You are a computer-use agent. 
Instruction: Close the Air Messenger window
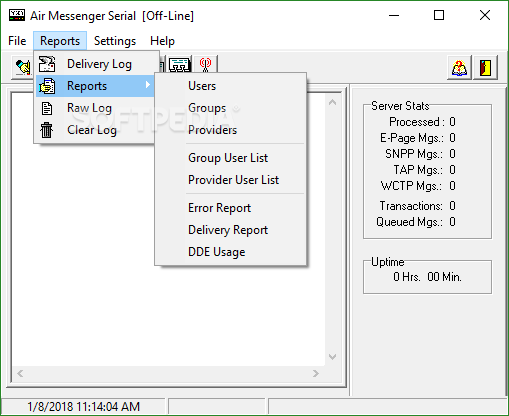click(x=485, y=15)
